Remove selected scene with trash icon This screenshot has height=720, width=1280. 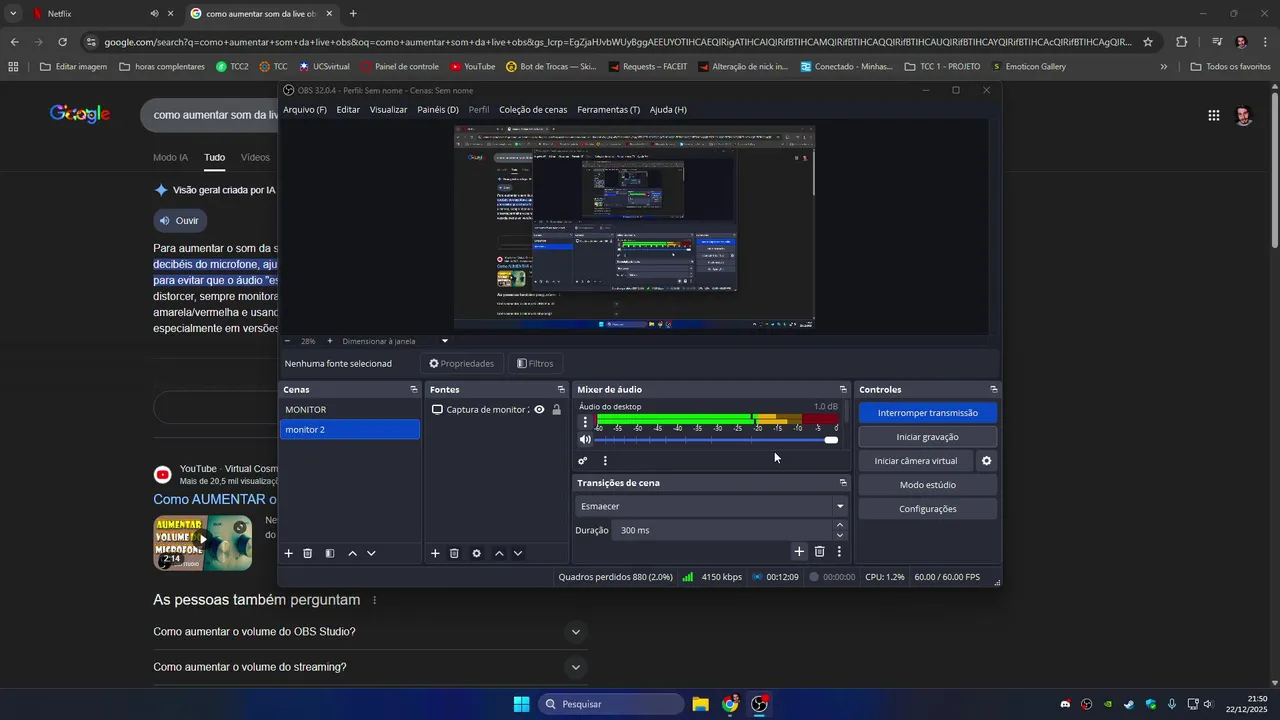click(x=308, y=553)
